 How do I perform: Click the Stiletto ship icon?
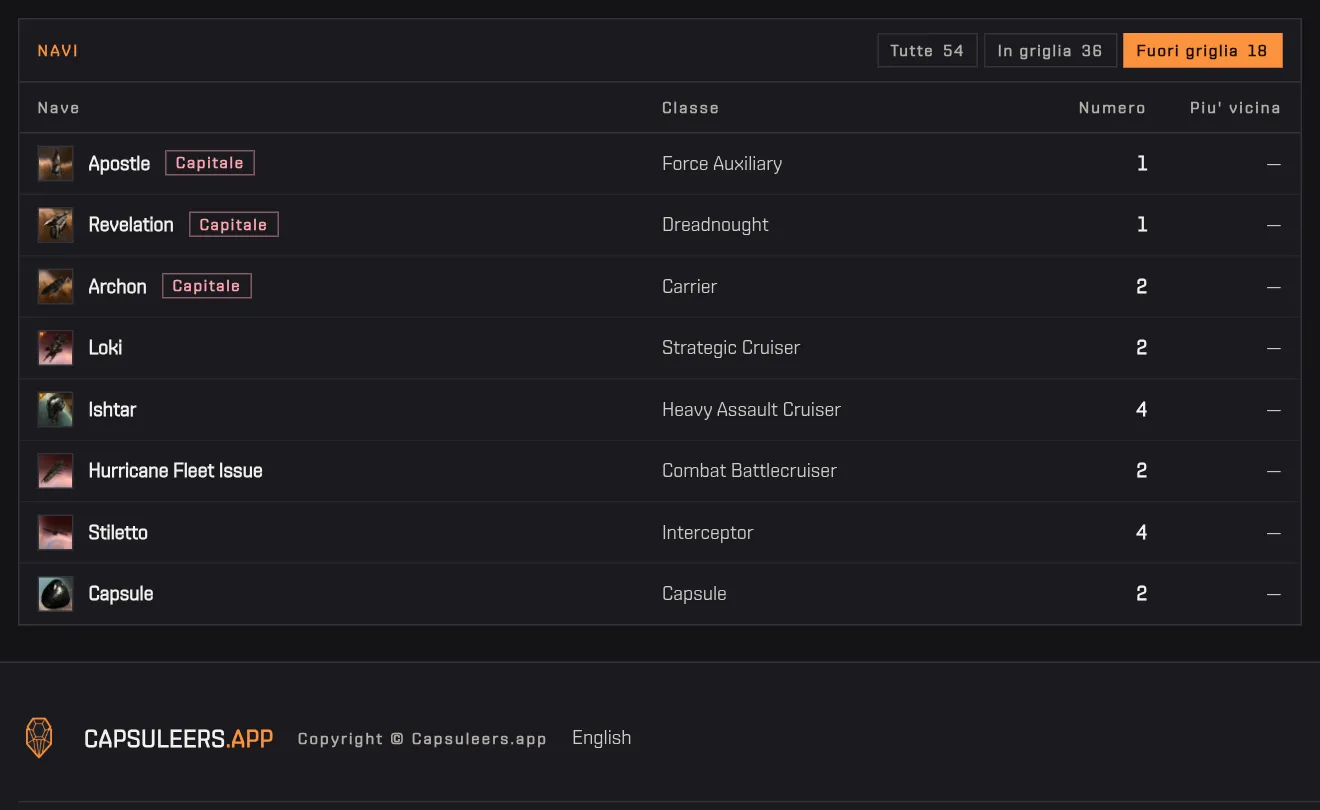(x=55, y=532)
